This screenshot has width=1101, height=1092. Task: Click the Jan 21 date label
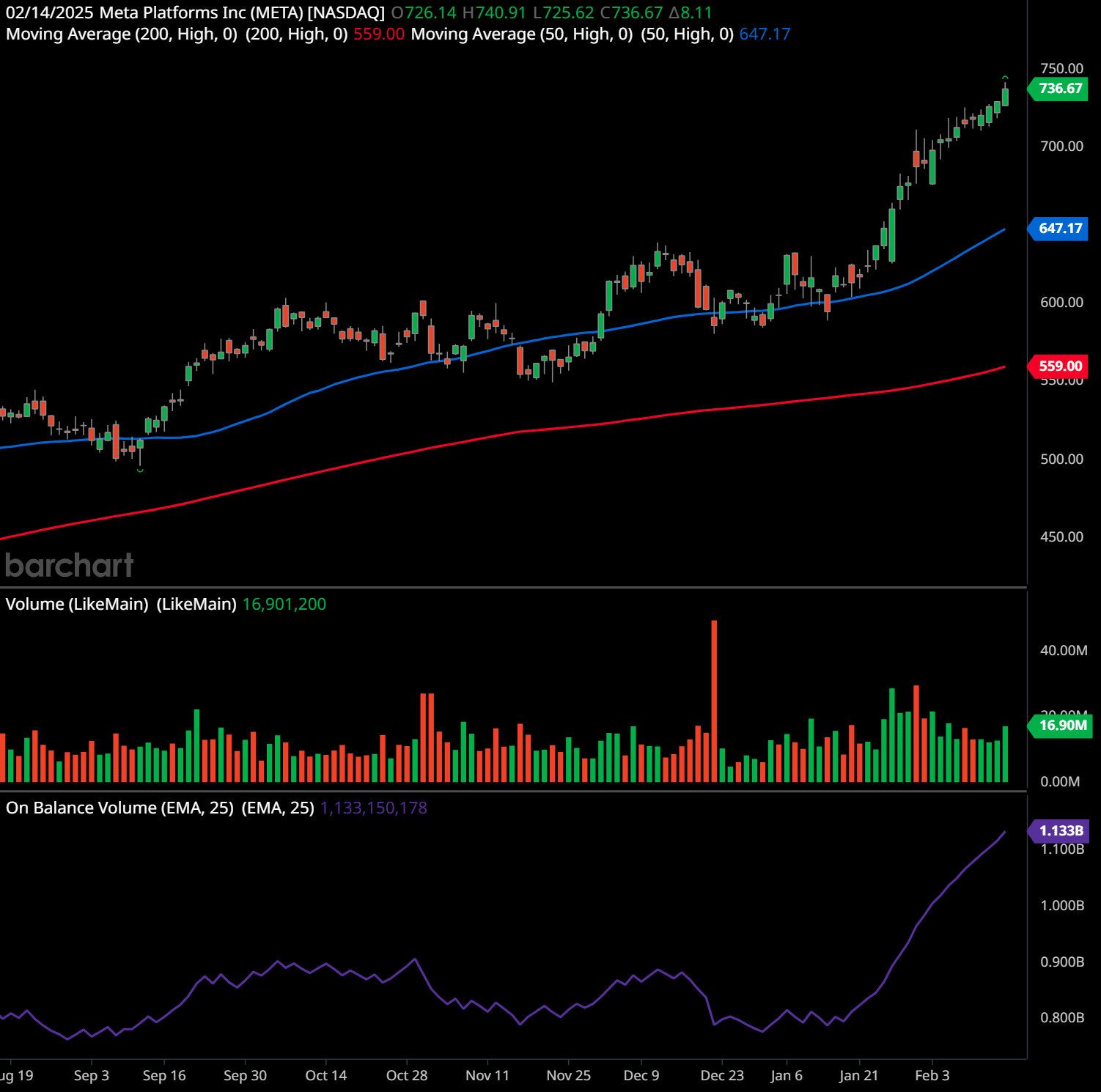click(x=858, y=1075)
